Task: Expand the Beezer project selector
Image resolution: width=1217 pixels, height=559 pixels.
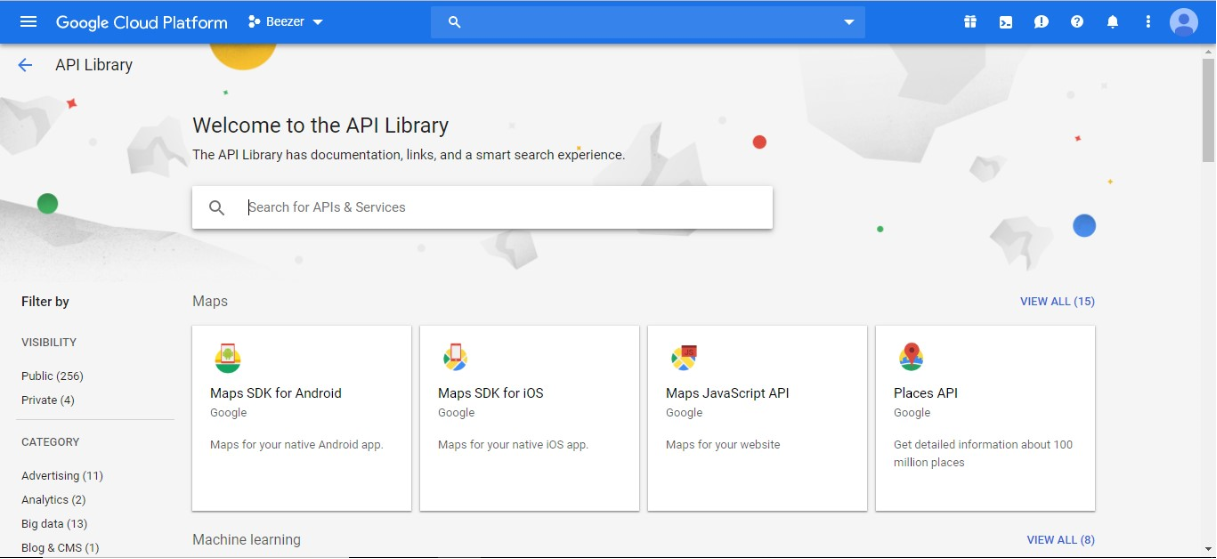Action: 286,22
